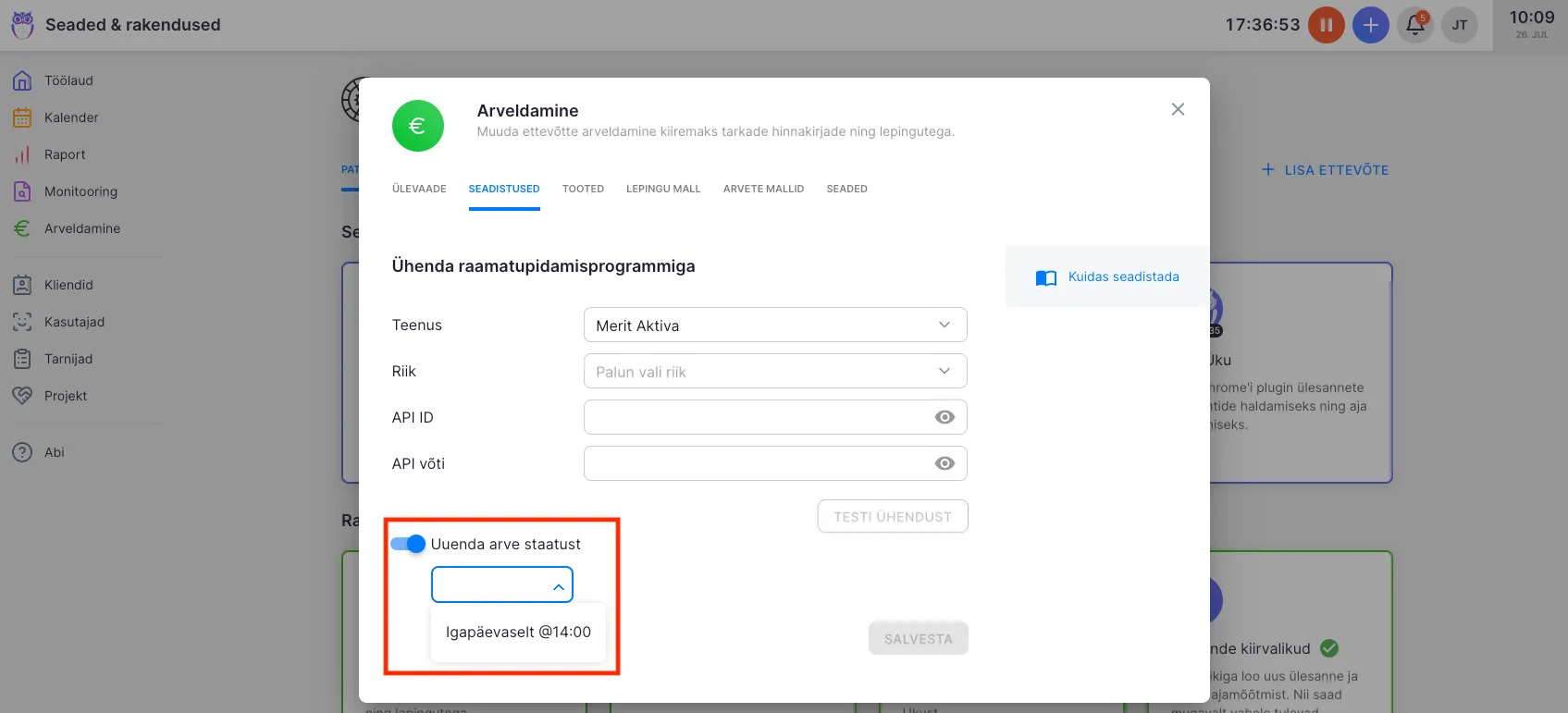Viewport: 1568px width, 713px height.
Task: Reveal the API võti value
Action: coord(944,463)
